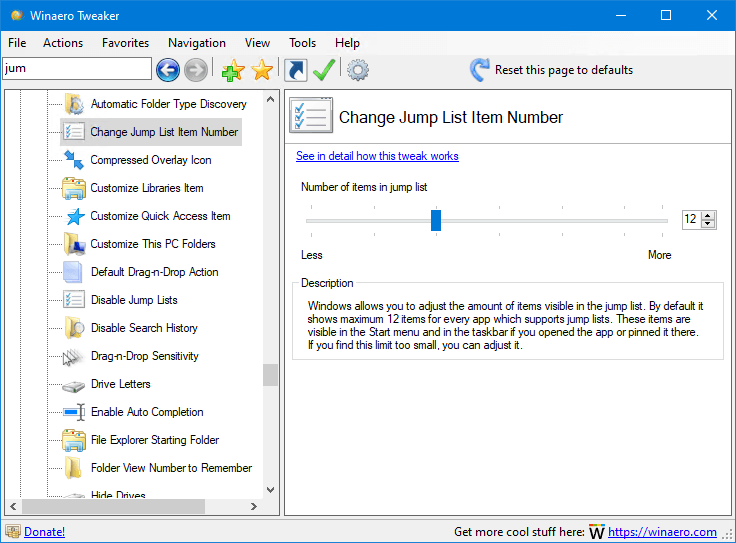
Task: Click the File Explorer Starting Folder icon
Action: [74, 440]
